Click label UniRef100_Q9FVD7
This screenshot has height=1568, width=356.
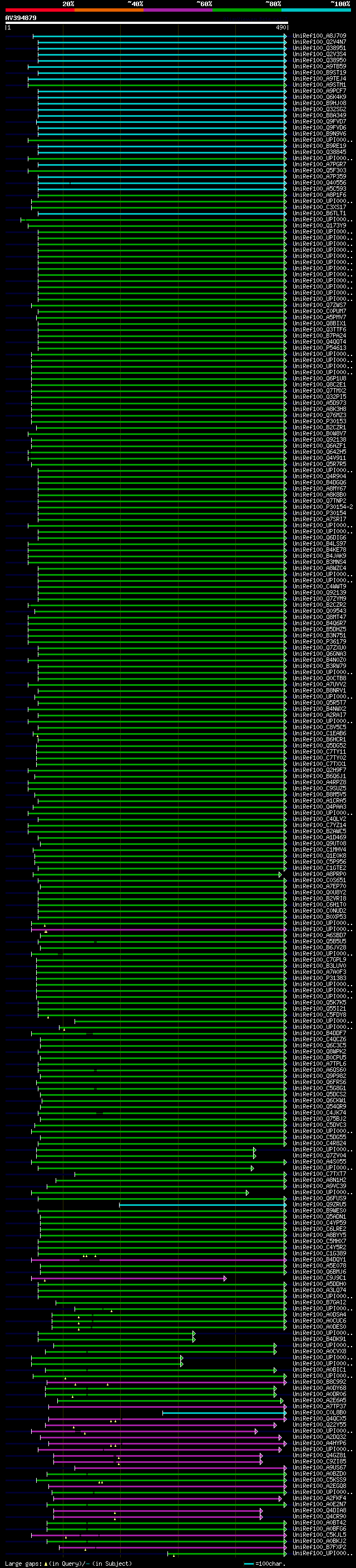click(319, 121)
